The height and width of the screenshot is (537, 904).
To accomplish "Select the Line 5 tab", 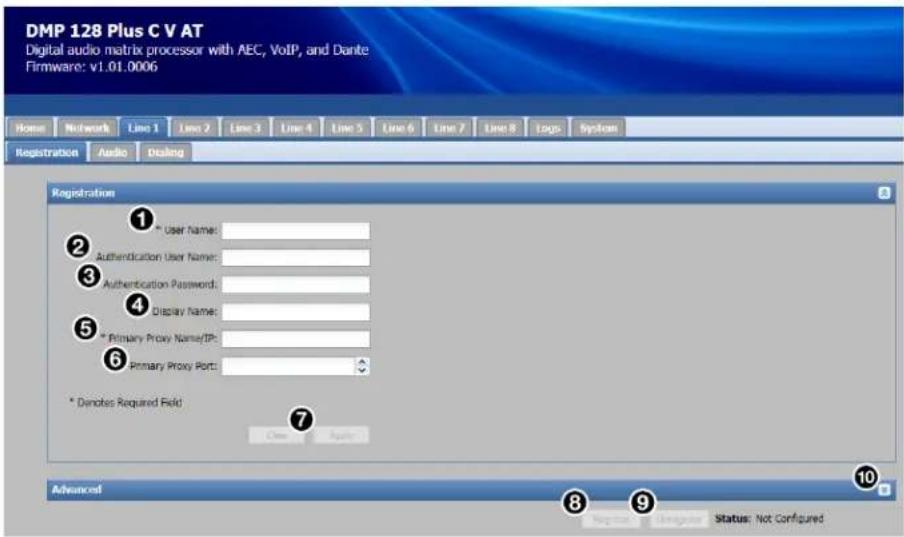I will point(346,127).
